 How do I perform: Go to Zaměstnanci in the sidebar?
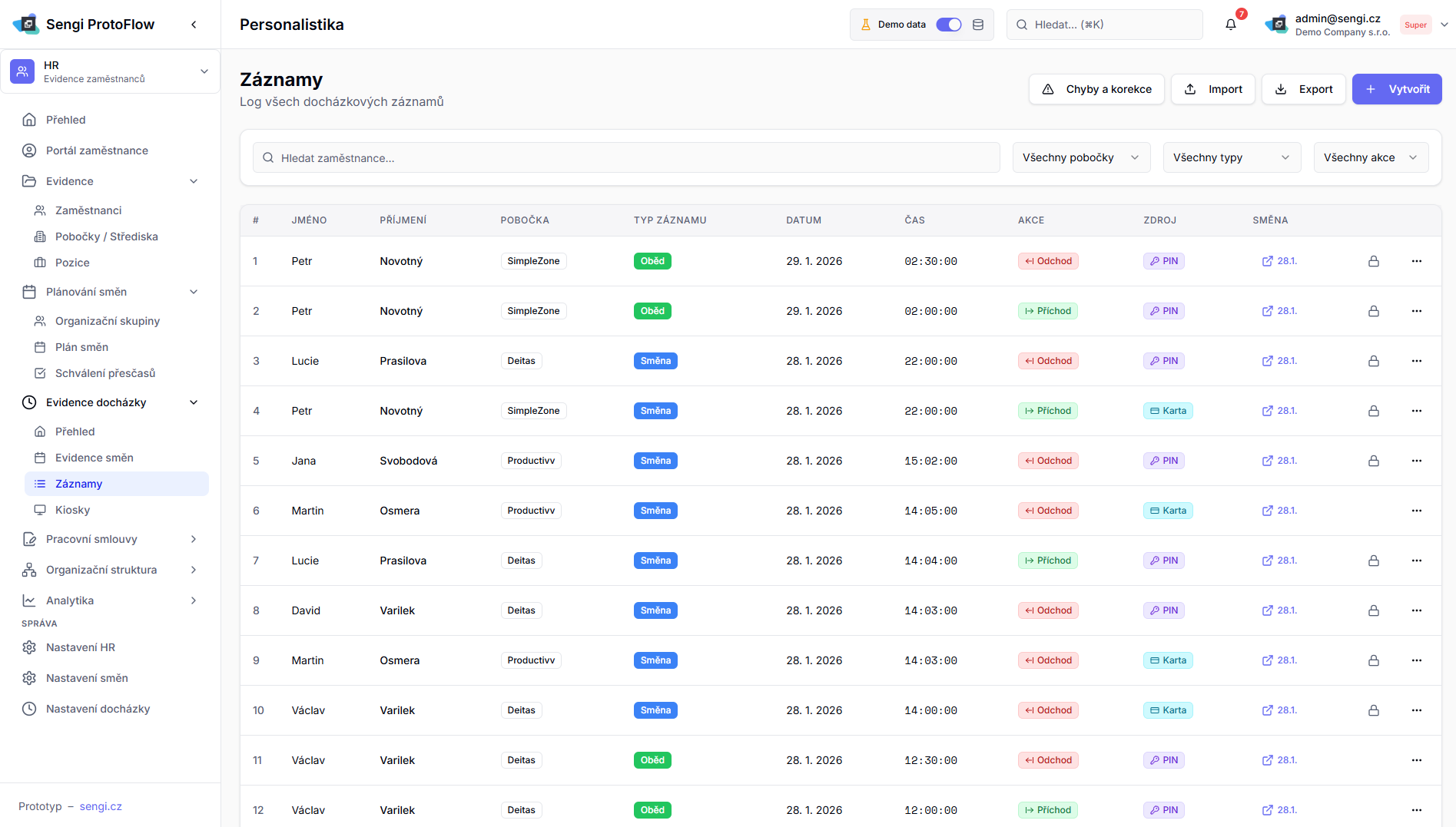point(88,210)
